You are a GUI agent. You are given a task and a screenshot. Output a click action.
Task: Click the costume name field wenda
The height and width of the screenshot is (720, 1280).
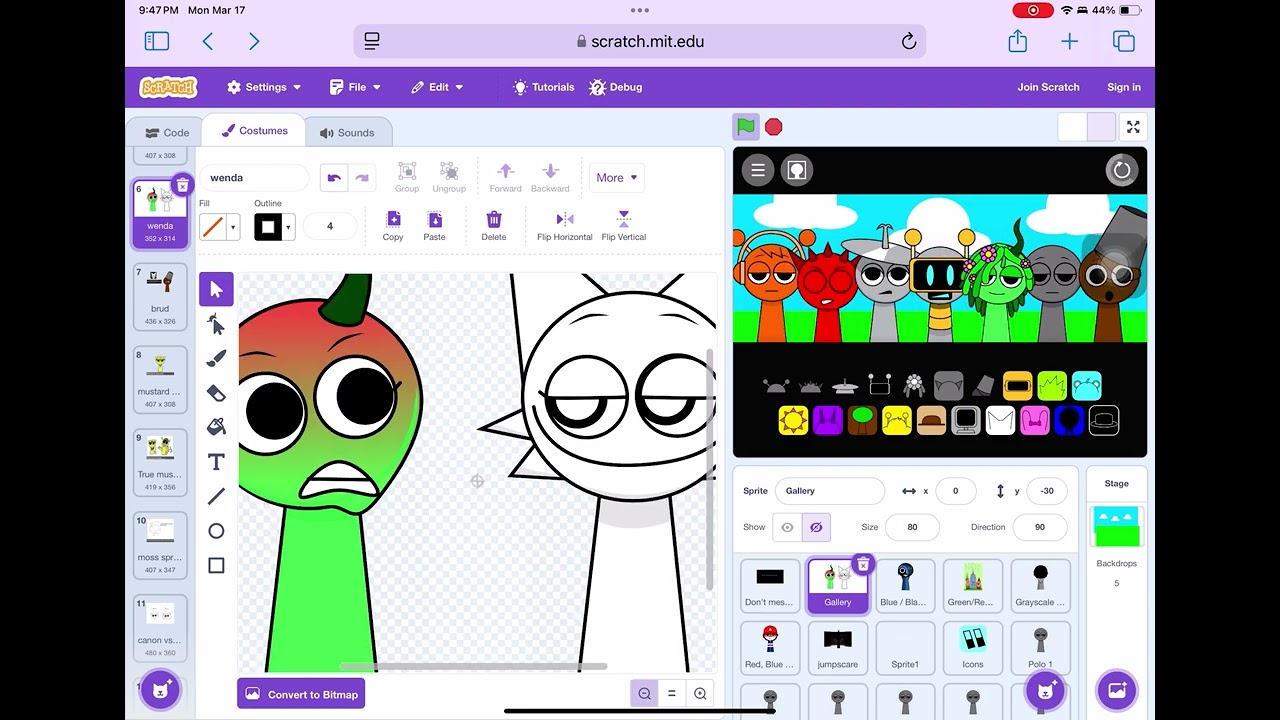pos(254,178)
